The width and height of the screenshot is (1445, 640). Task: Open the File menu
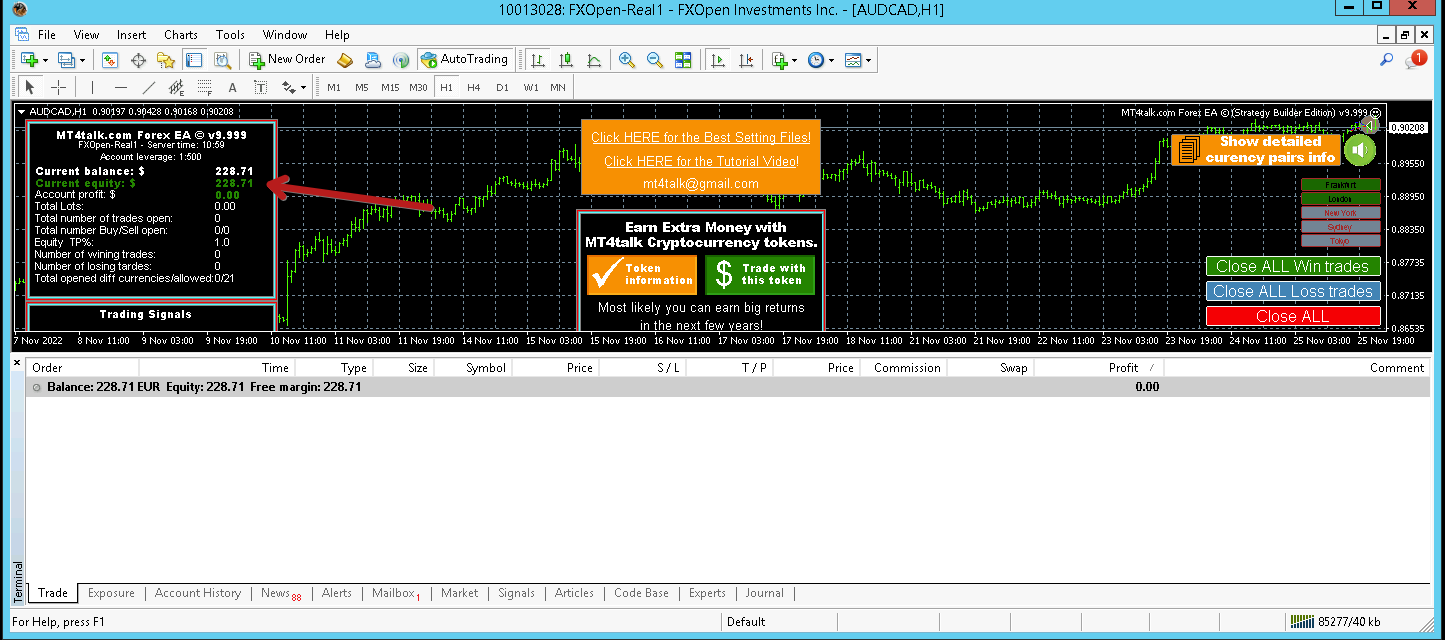tap(46, 35)
